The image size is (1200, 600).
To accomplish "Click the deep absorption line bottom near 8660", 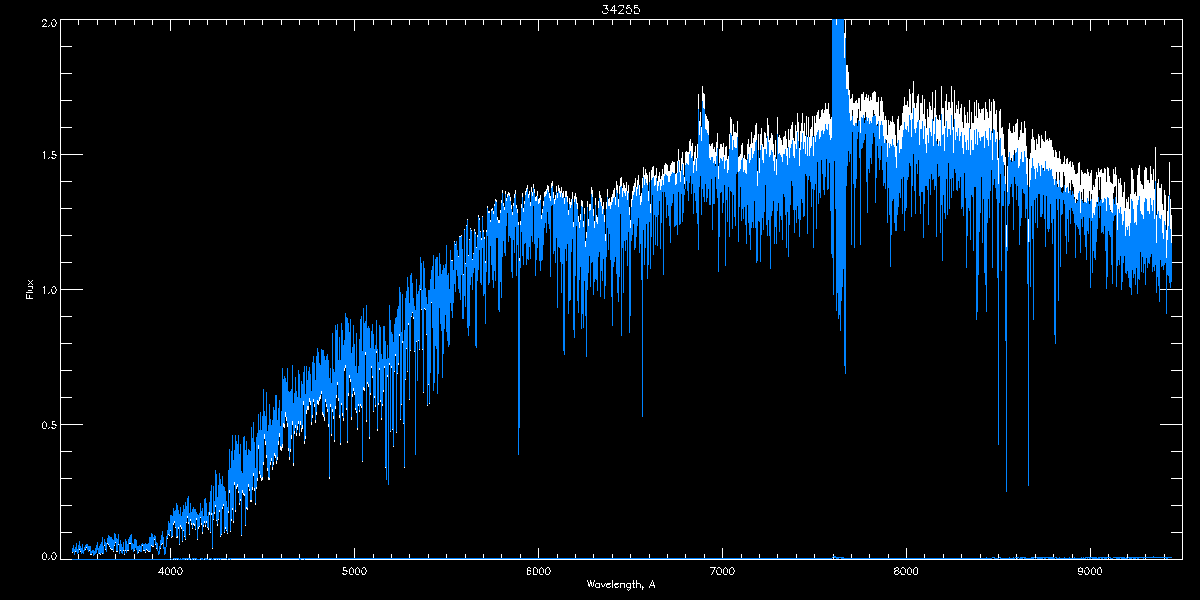I will (1028, 483).
